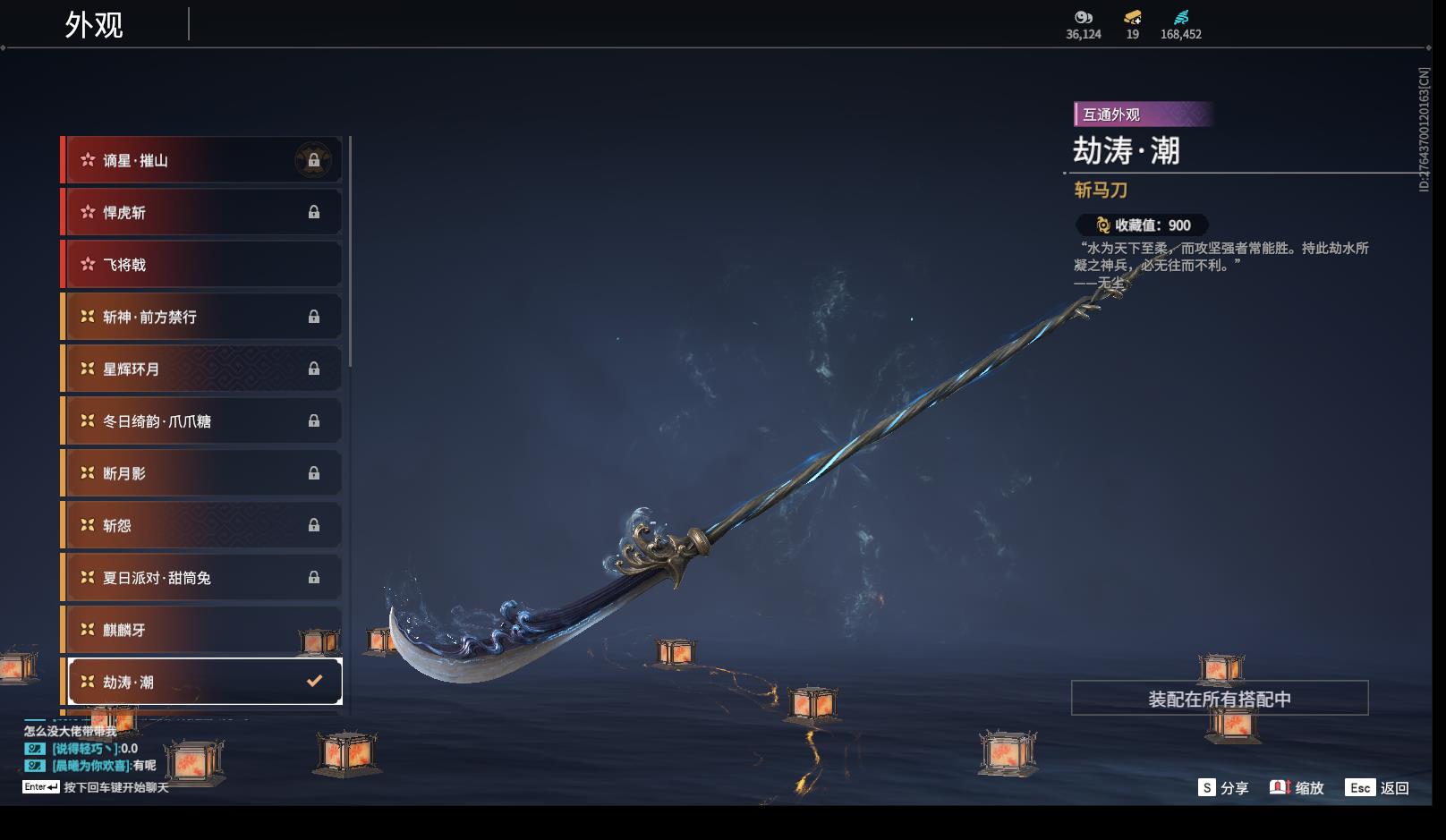Click the lock icon on 摘星·摧山
The width and height of the screenshot is (1446, 840).
(x=313, y=161)
